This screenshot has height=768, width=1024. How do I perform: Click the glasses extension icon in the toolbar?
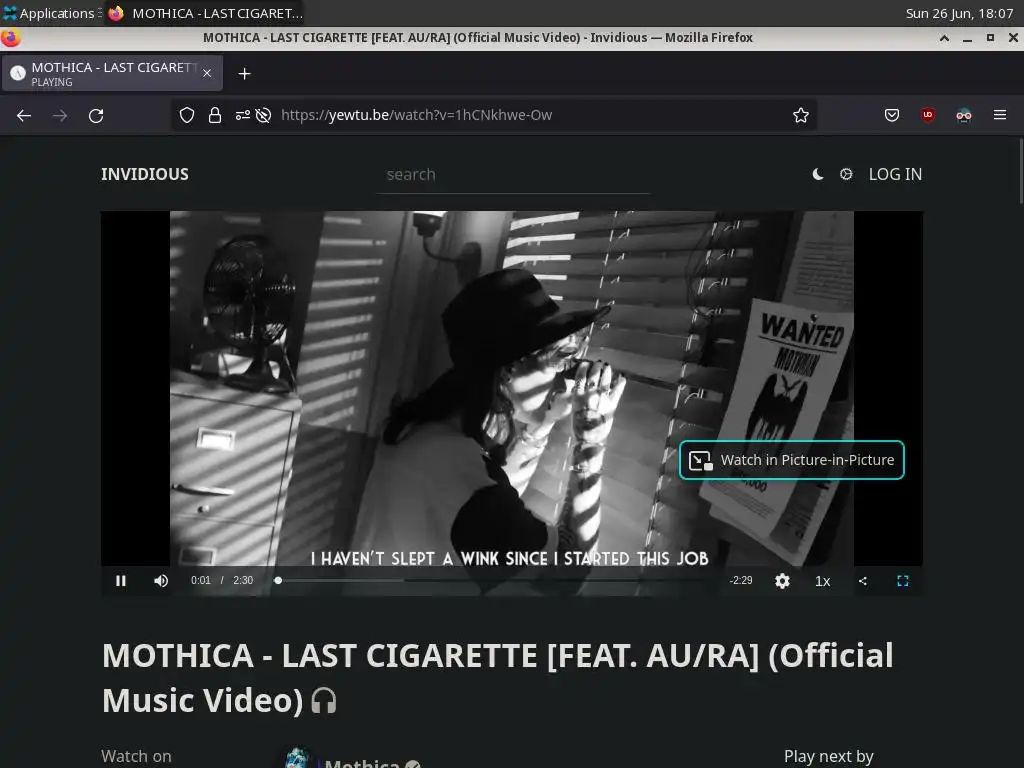pos(963,115)
